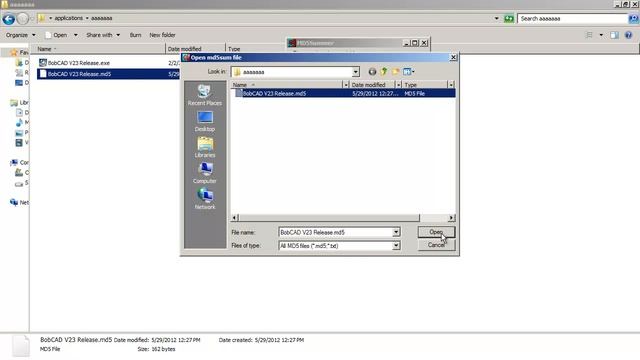Go to Desktop in dialog sidebar
The image size is (640, 360).
pos(204,121)
